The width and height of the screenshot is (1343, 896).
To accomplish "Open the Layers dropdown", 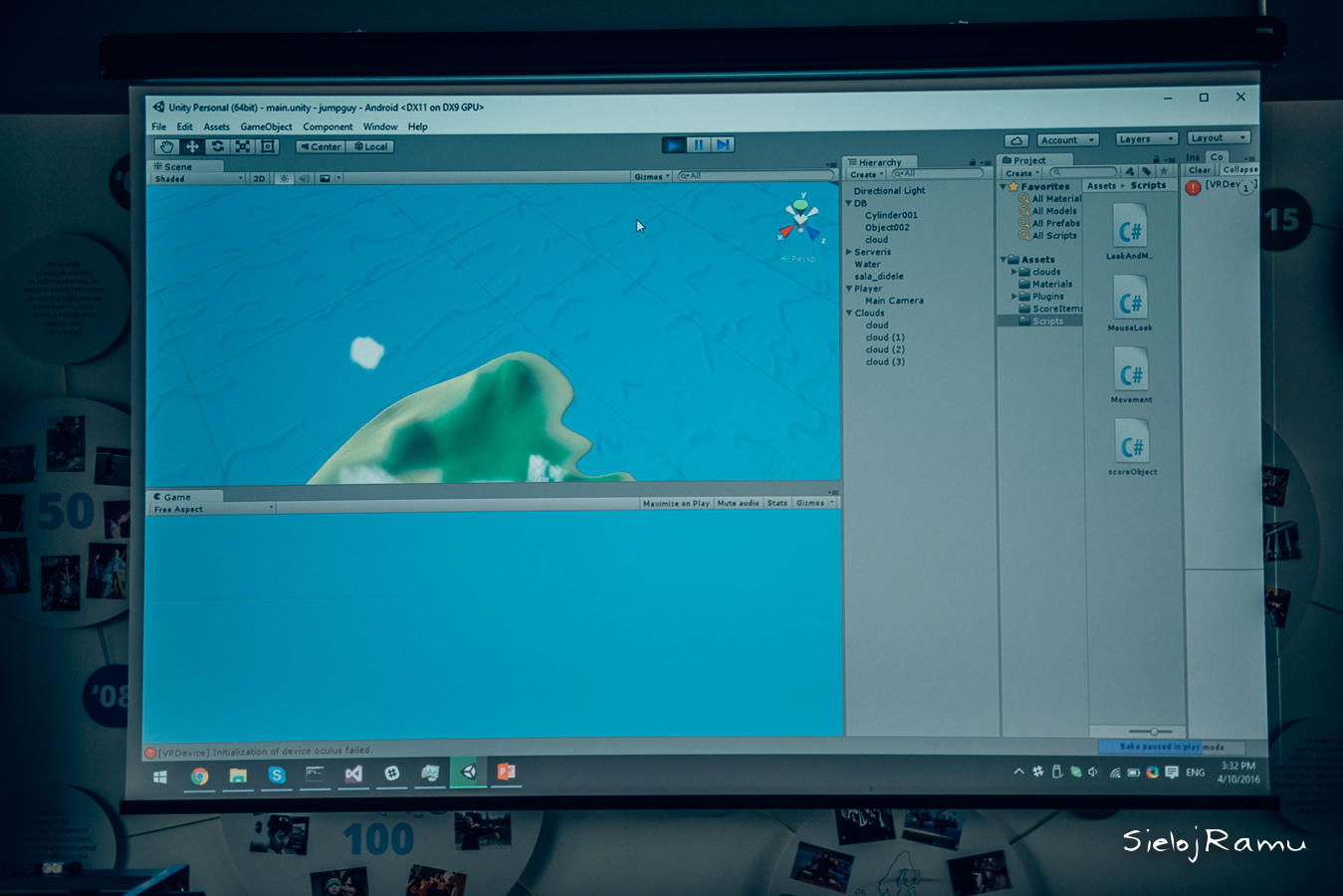I will (1146, 139).
